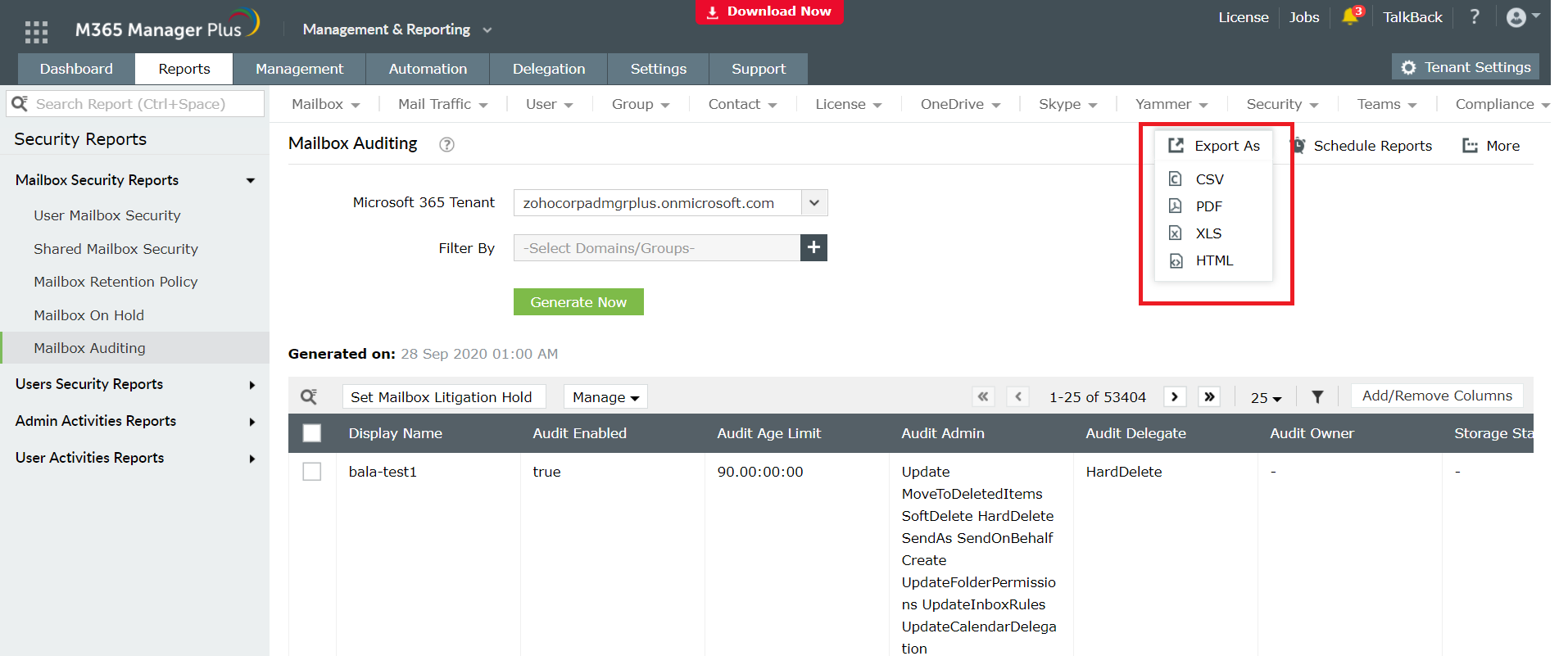Open the Yammer reports dropdown
Image resolution: width=1568 pixels, height=656 pixels.
[1172, 104]
